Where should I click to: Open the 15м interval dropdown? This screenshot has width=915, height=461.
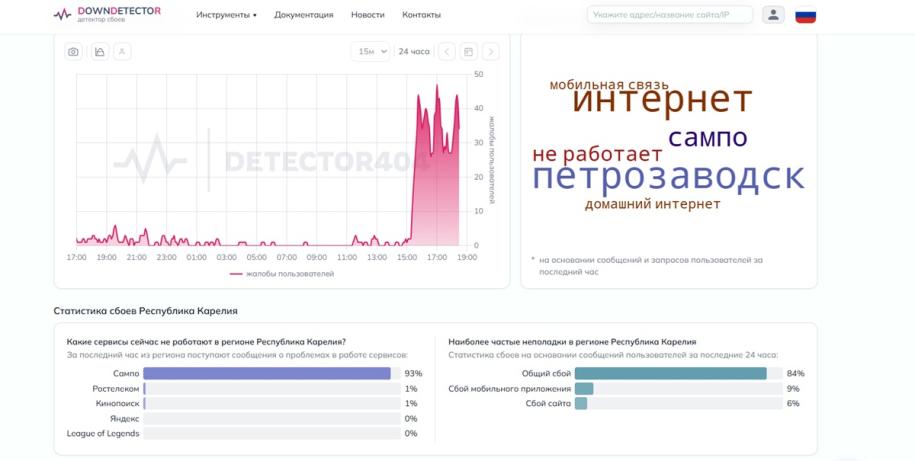371,51
